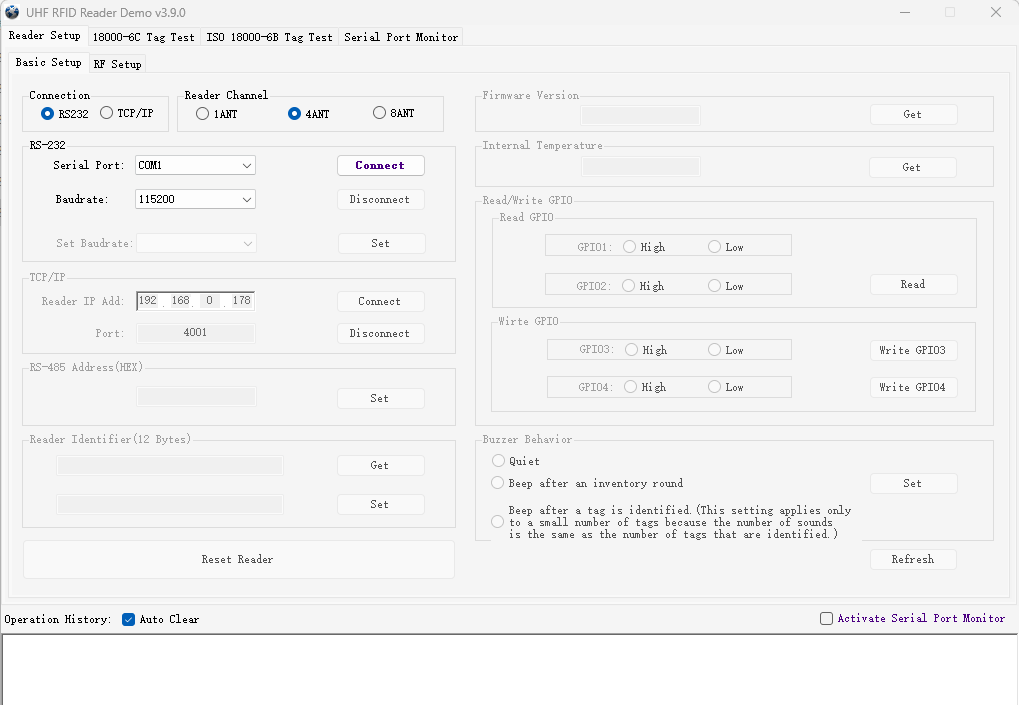Click the Internal Temperature text field
Screen dimensions: 1019x705
[641, 166]
